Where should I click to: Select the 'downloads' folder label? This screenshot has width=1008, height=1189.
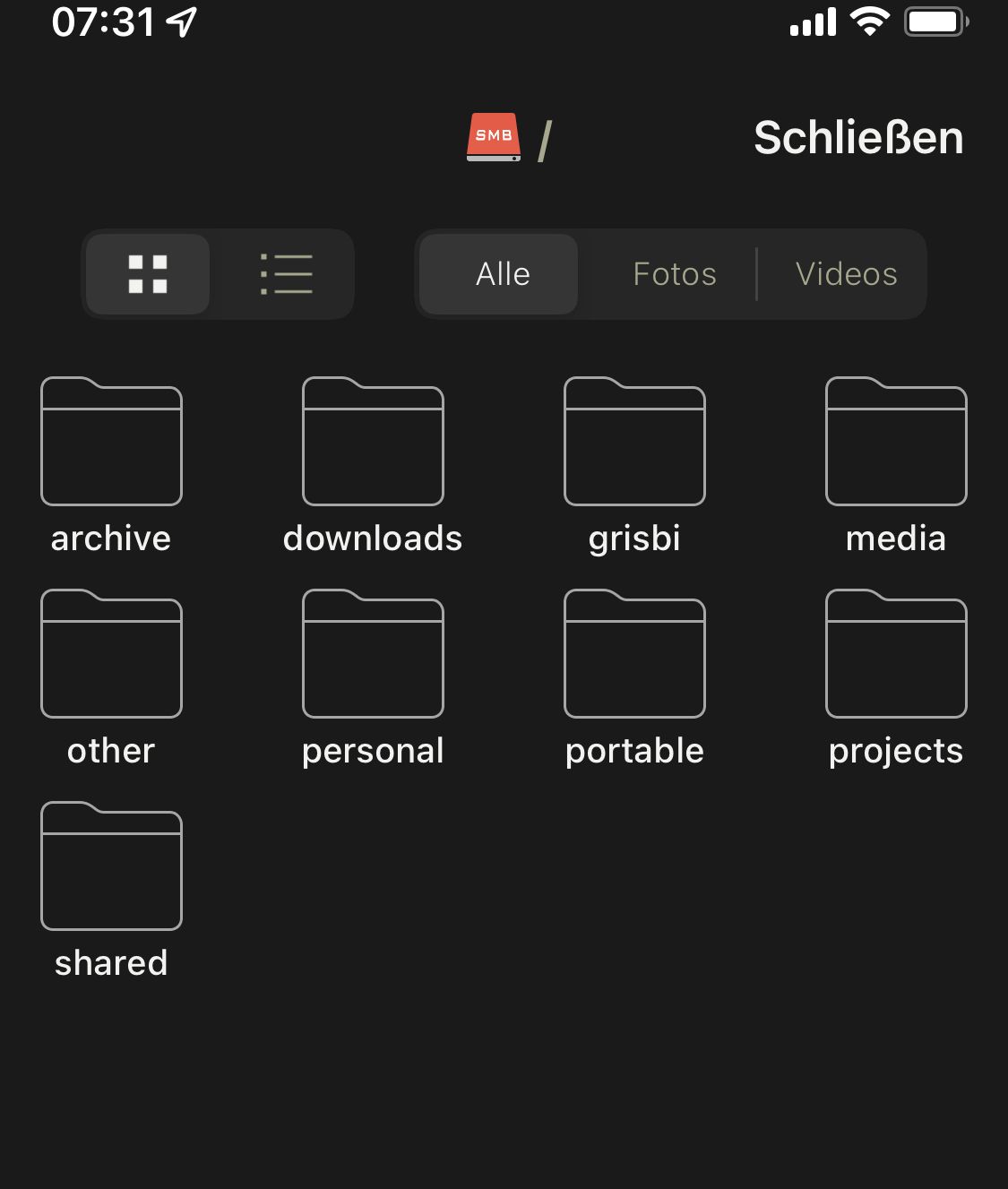(x=373, y=538)
